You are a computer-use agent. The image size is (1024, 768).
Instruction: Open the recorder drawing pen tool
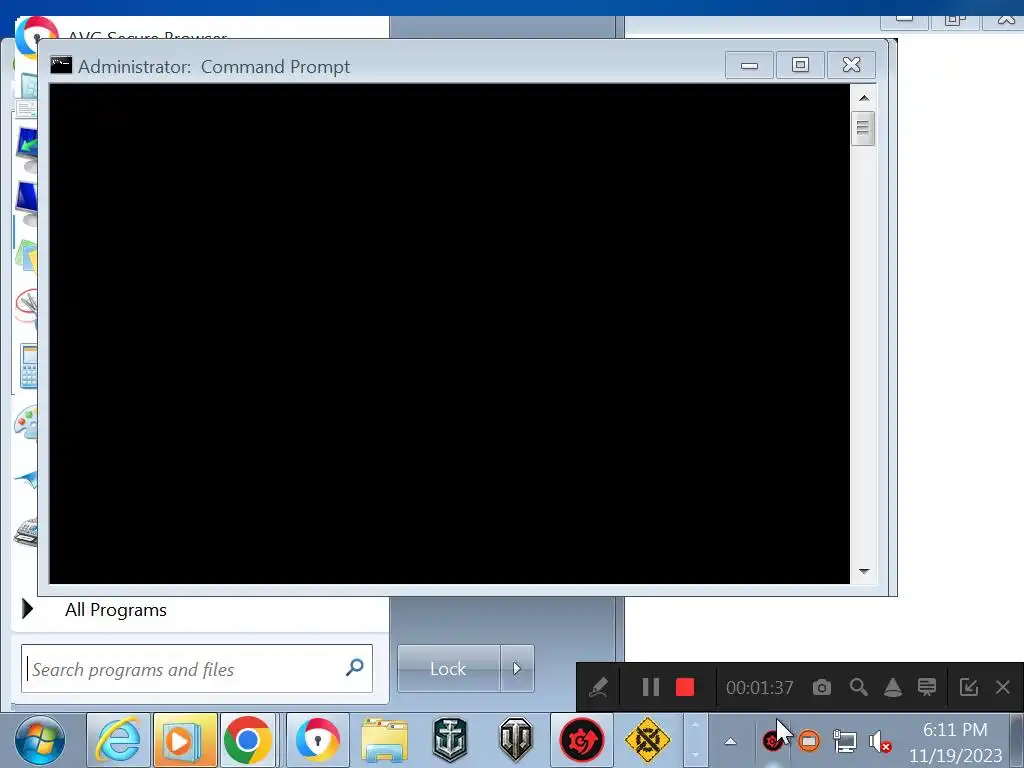pos(599,687)
